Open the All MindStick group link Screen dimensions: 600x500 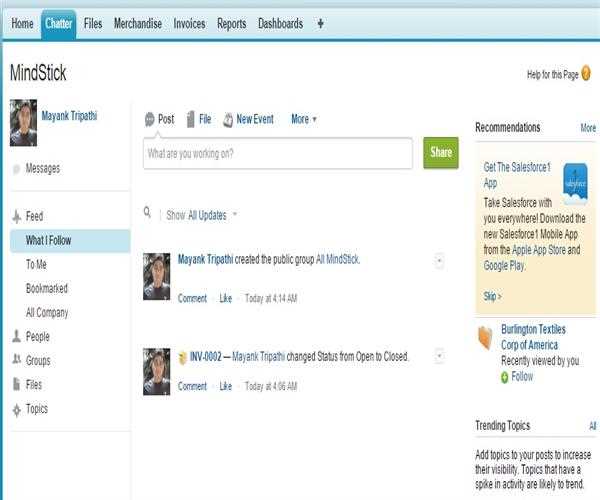337,260
